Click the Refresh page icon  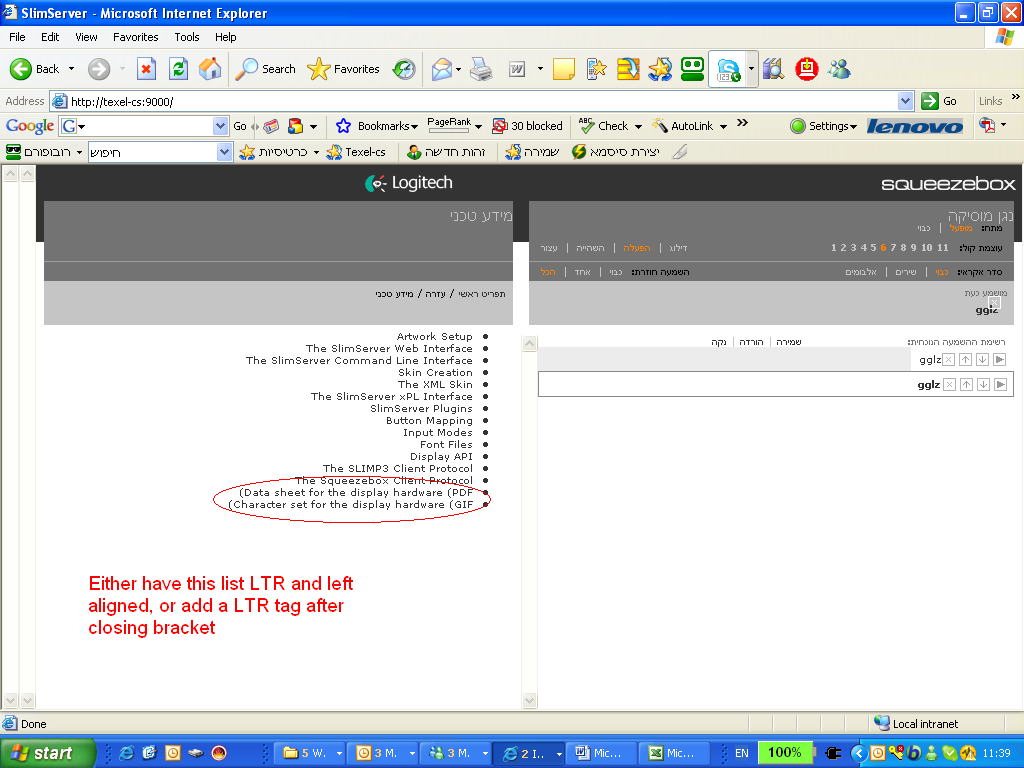(x=178, y=69)
